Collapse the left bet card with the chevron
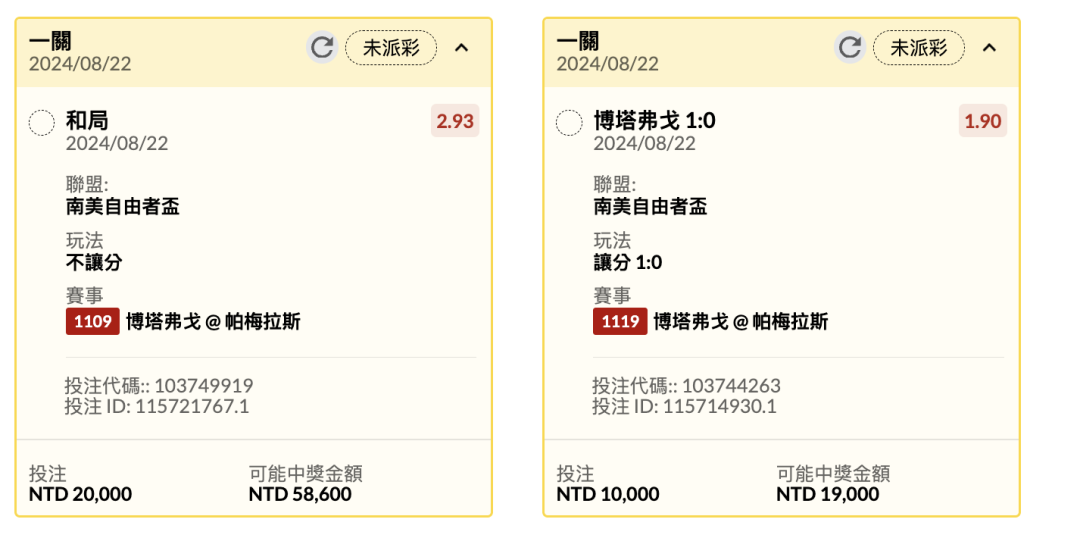The width and height of the screenshot is (1080, 538). click(x=461, y=48)
